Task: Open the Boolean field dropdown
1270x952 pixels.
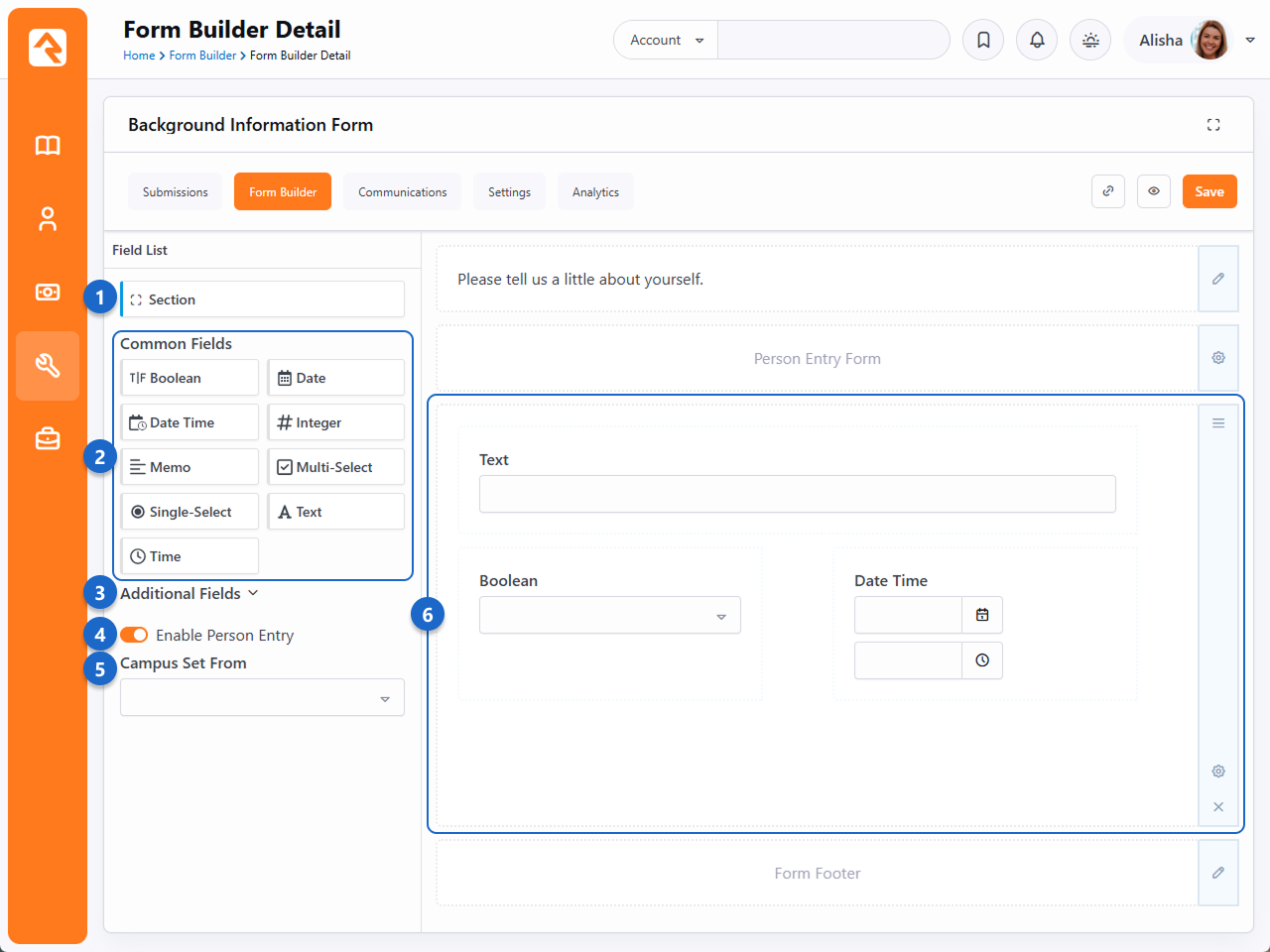Action: pos(609,616)
